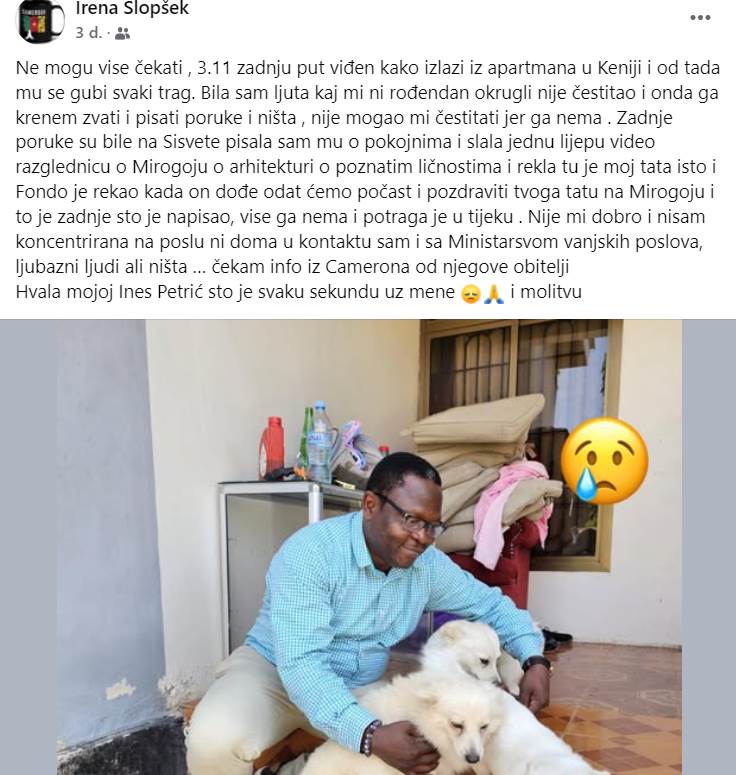Click the wristwatch on the man's arm

tap(536, 663)
